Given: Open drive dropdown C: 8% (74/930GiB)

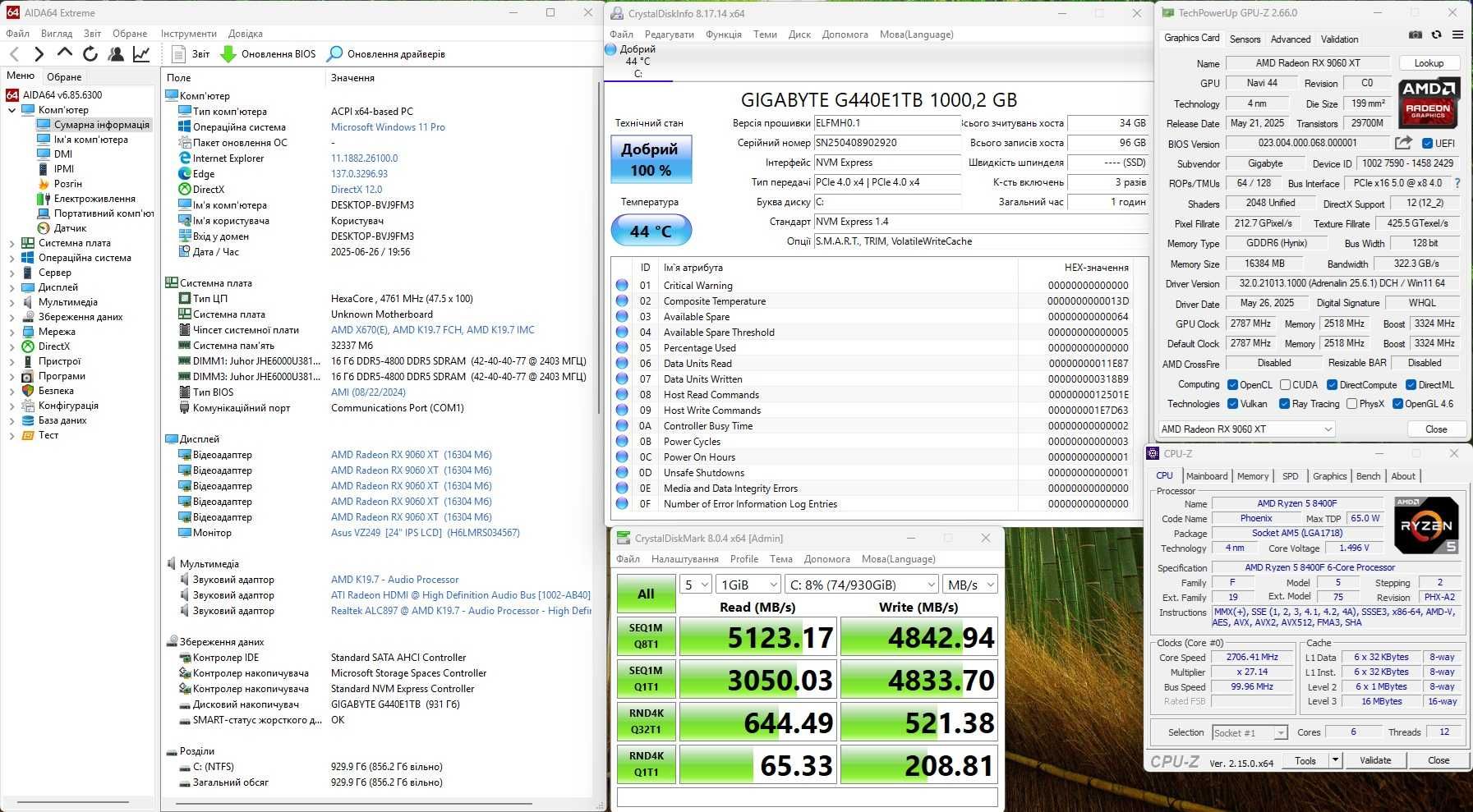Looking at the screenshot, I should 861,585.
